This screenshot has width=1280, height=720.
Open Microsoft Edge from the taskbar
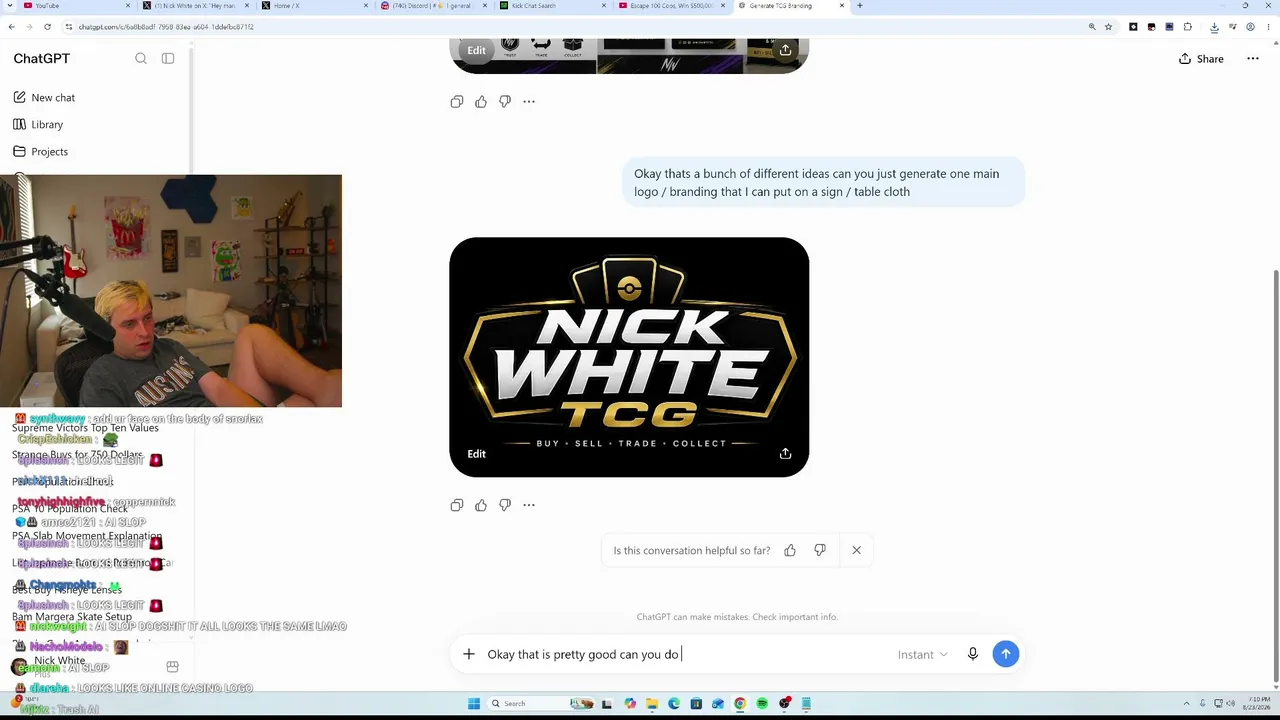[x=674, y=704]
